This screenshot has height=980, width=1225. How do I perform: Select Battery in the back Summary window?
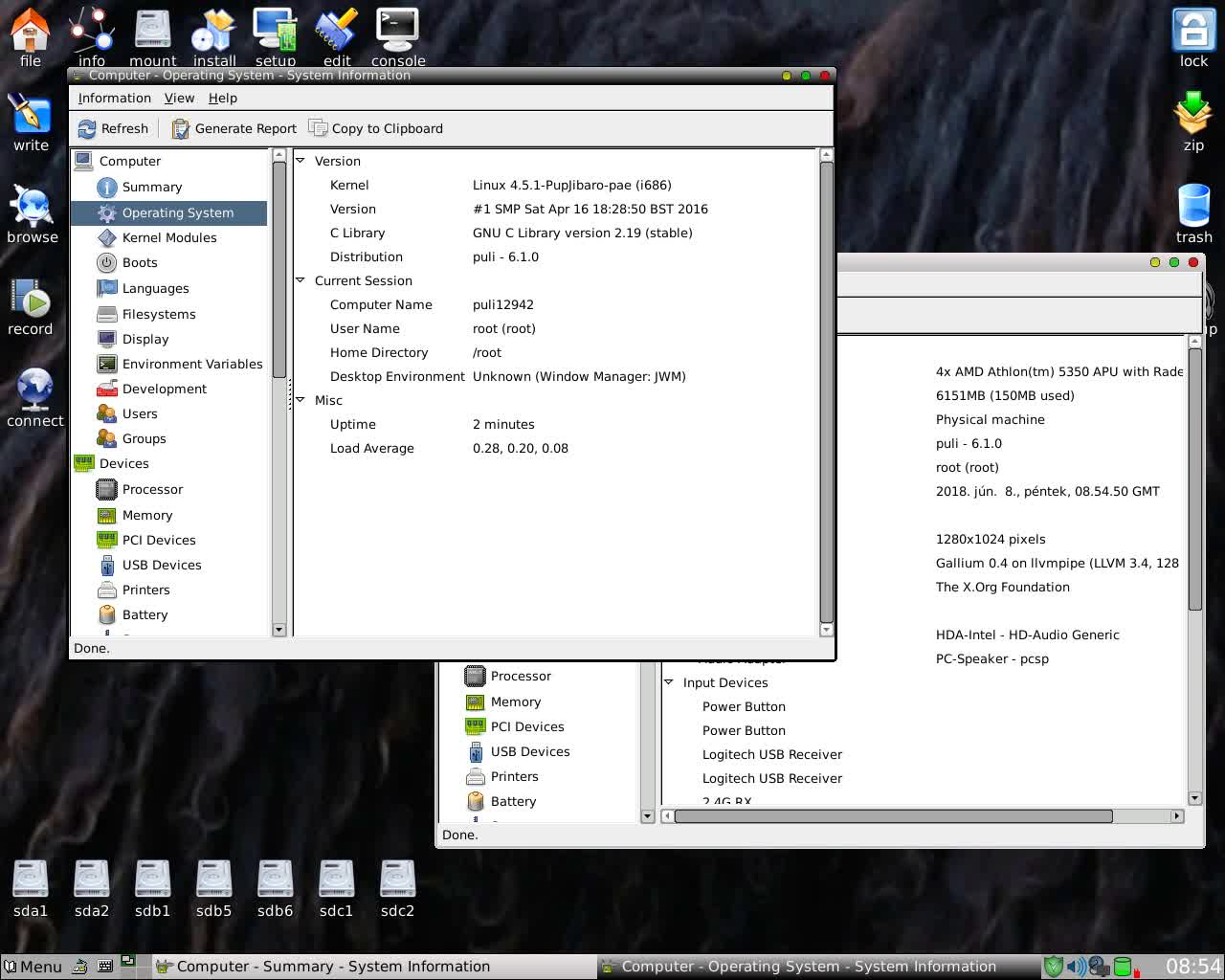pyautogui.click(x=513, y=801)
